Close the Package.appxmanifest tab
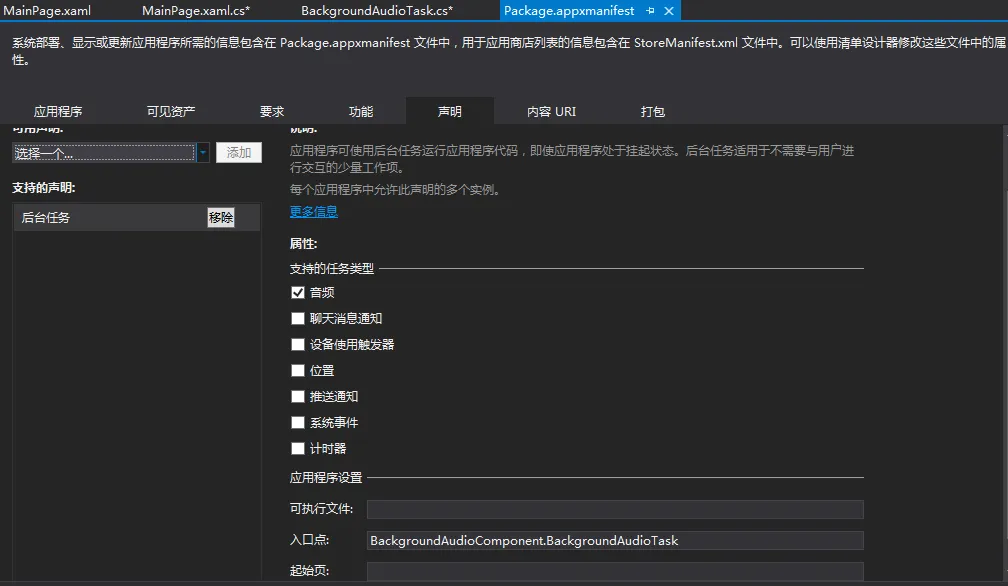This screenshot has width=1008, height=586. pos(669,11)
